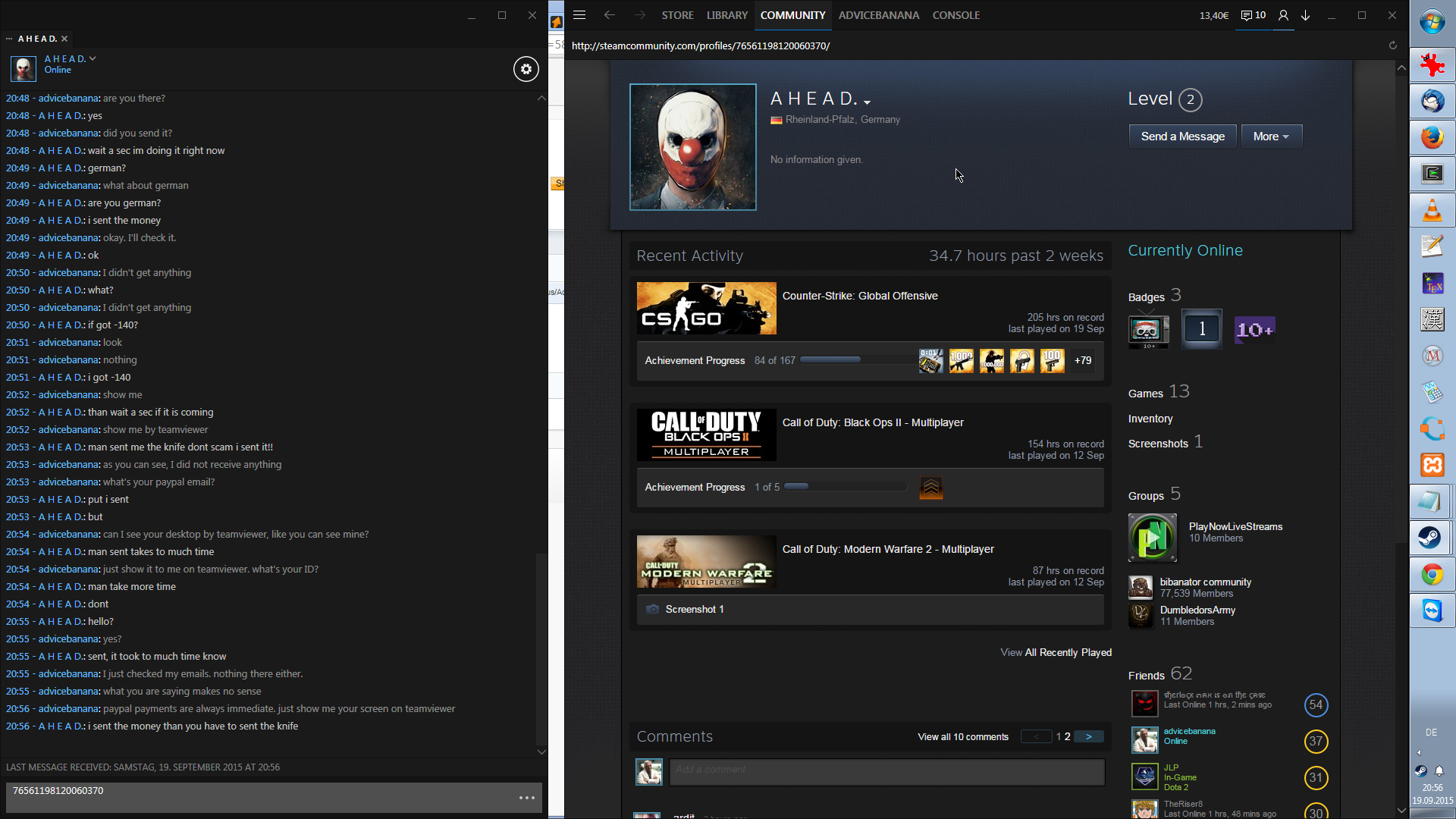
Task: Close the A H E A D. chat tab
Action: coord(64,39)
